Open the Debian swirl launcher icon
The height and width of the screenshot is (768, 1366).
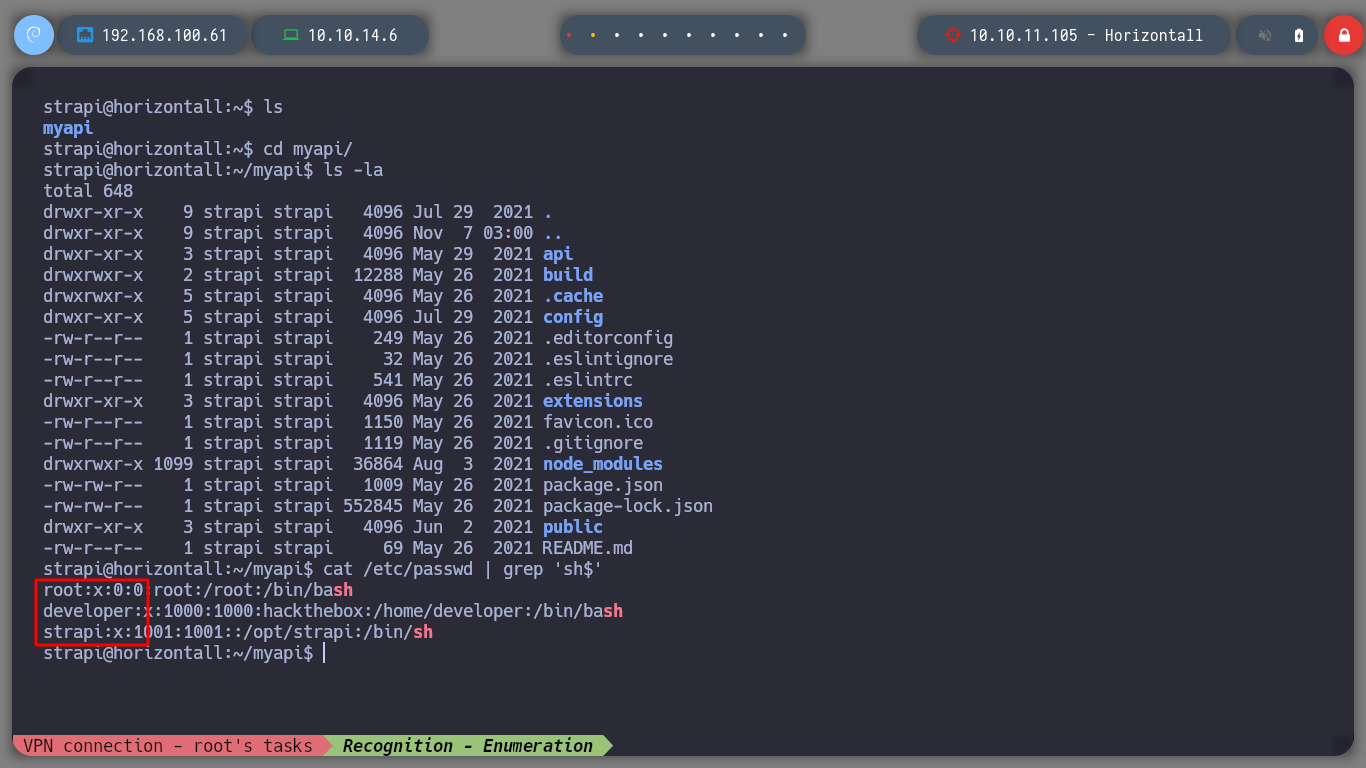[x=33, y=35]
